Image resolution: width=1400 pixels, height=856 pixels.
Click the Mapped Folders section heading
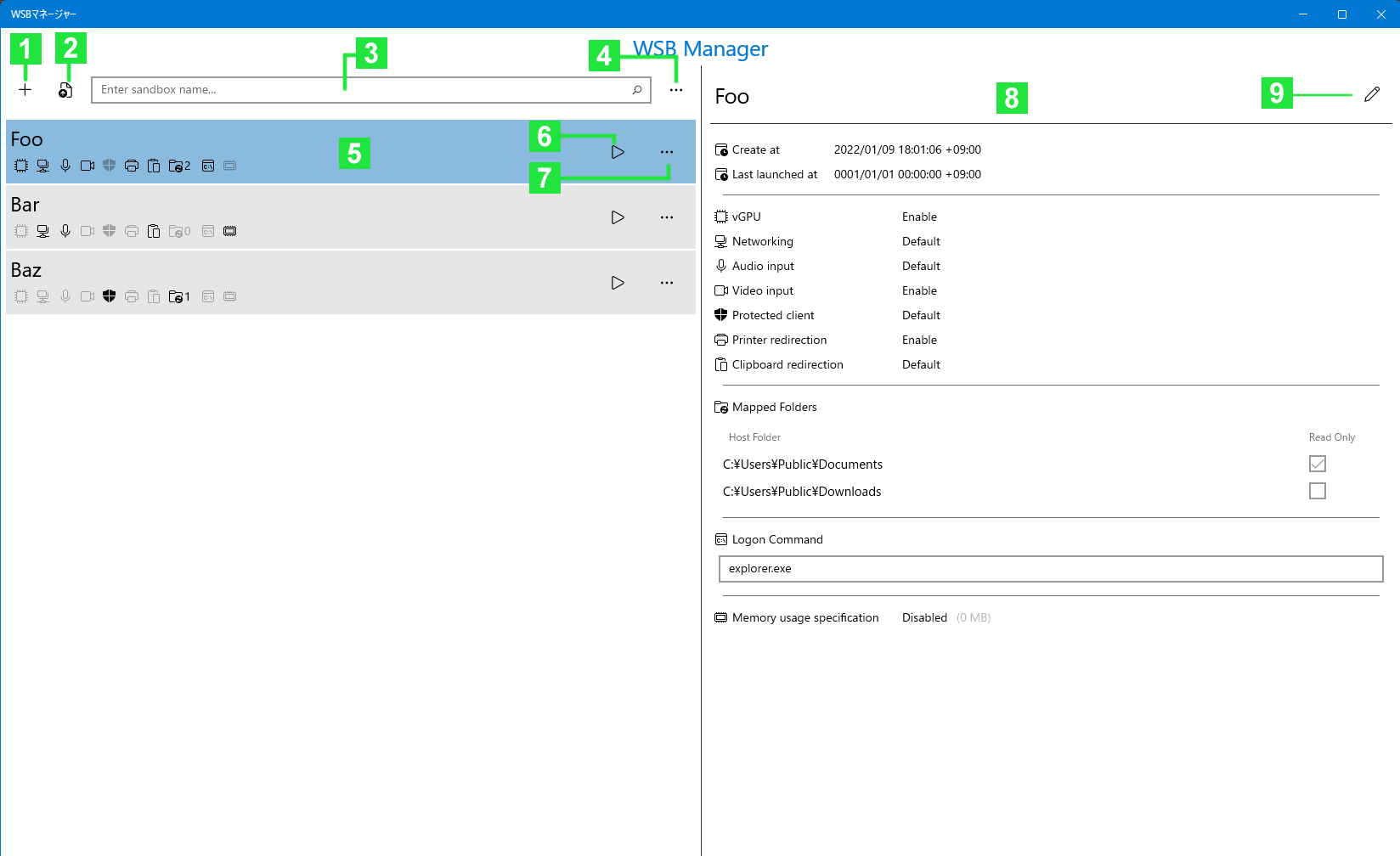pos(774,407)
